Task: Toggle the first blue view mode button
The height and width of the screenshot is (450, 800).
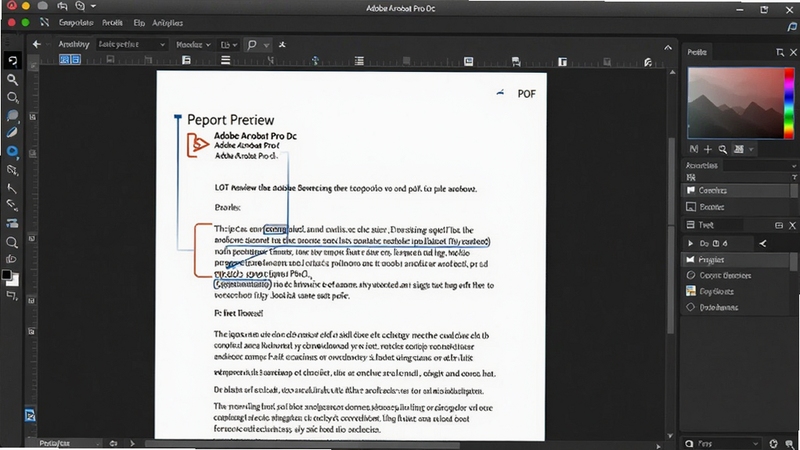Action: tap(64, 59)
